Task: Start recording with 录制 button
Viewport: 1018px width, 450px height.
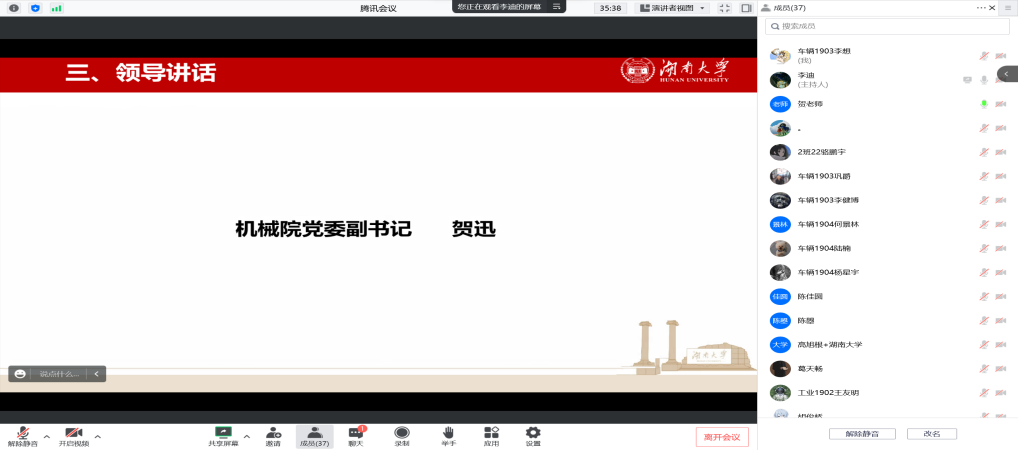Action: 401,435
